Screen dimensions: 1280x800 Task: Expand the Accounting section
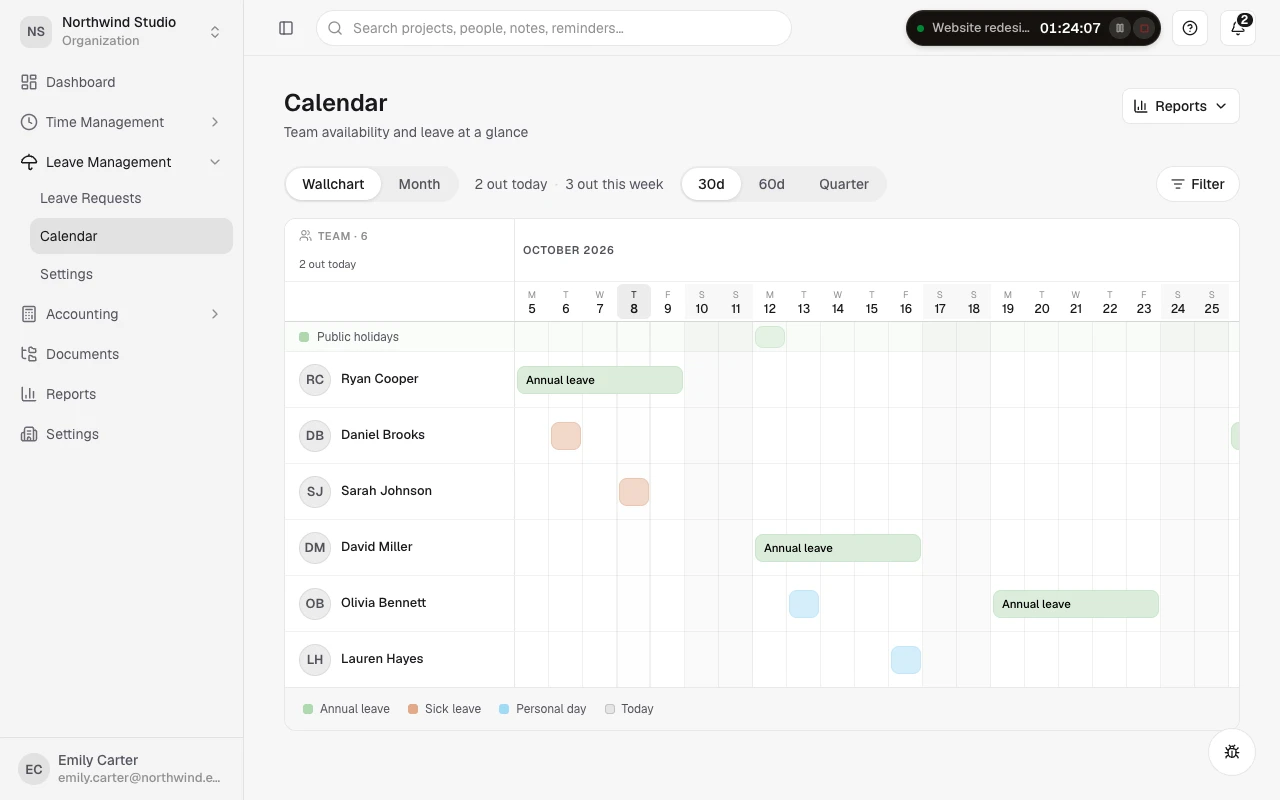coord(121,314)
